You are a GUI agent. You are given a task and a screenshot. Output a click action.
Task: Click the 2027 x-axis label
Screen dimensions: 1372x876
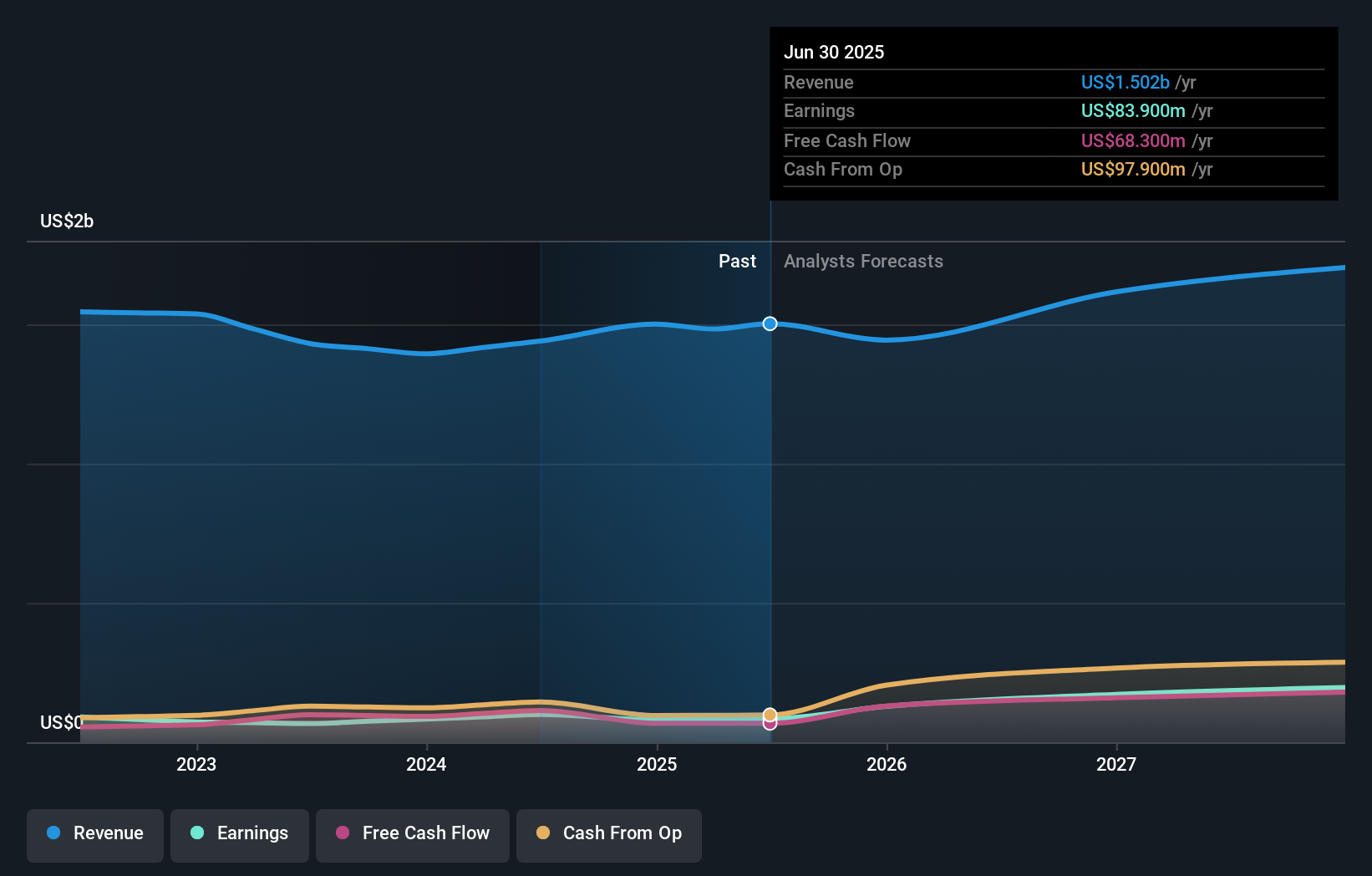click(1116, 764)
